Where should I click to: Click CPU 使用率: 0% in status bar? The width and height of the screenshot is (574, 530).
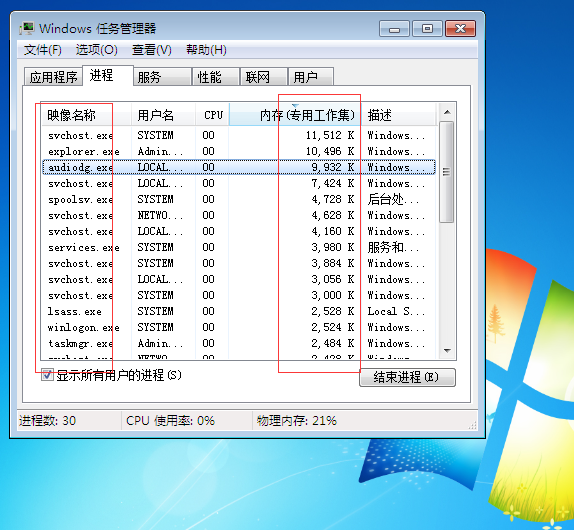click(170, 421)
